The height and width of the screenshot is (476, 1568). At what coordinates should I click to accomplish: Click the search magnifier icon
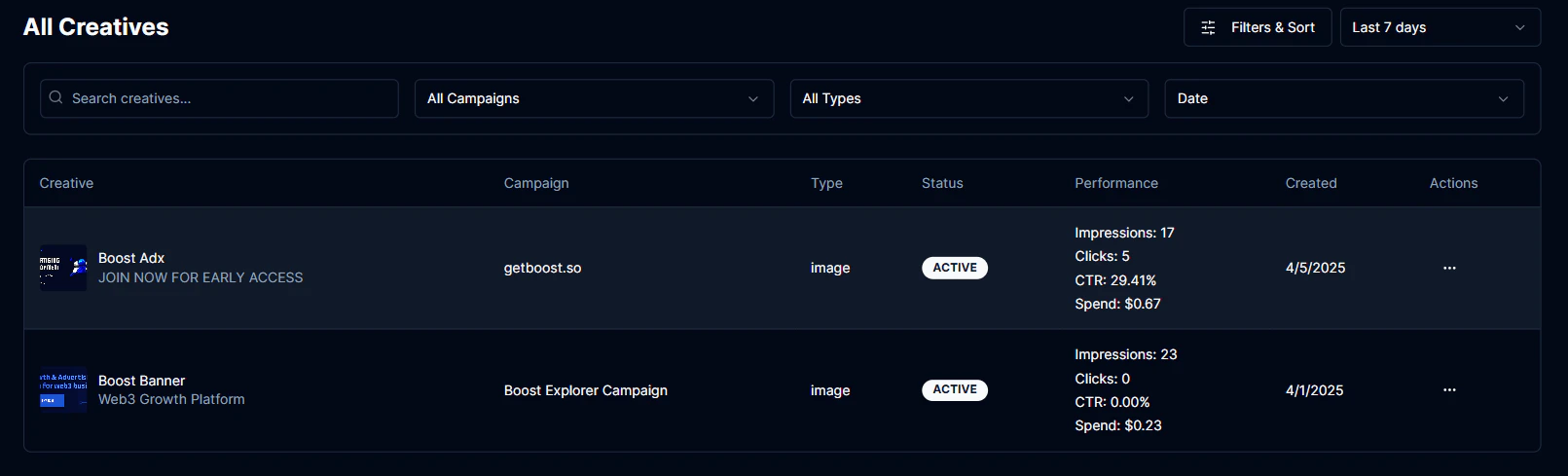[x=56, y=97]
